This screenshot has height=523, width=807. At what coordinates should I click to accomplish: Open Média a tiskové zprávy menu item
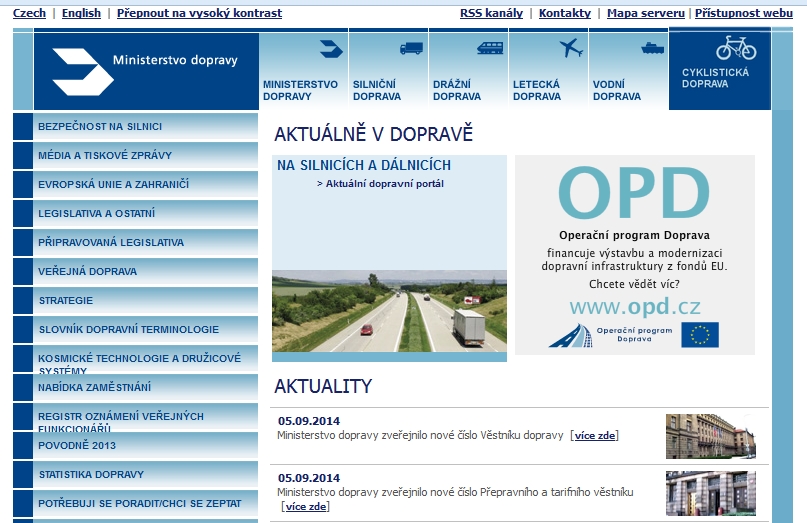pos(136,155)
